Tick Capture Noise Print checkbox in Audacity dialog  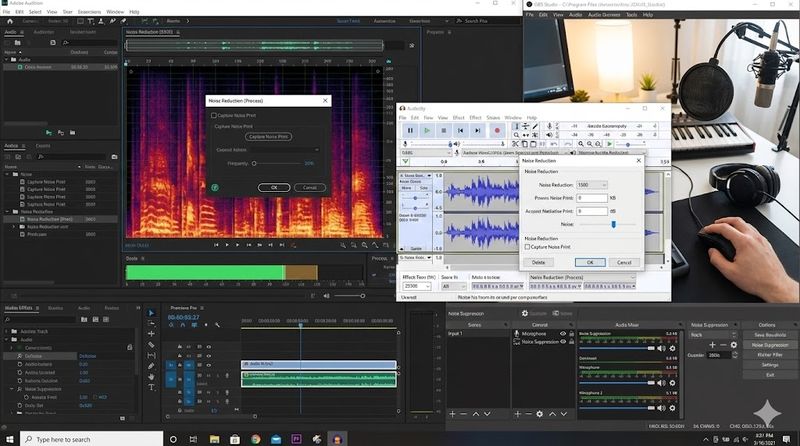click(529, 246)
